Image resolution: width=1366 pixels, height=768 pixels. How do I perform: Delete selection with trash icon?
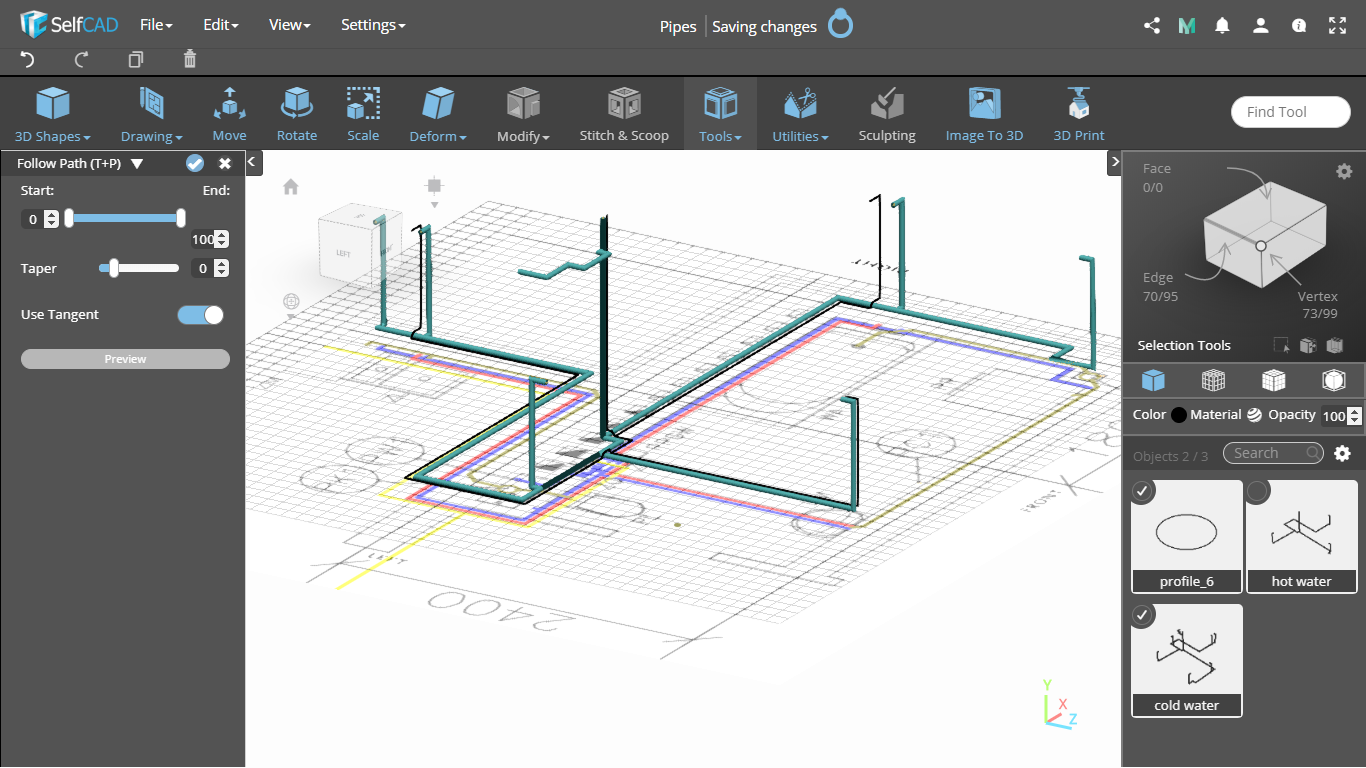click(190, 60)
